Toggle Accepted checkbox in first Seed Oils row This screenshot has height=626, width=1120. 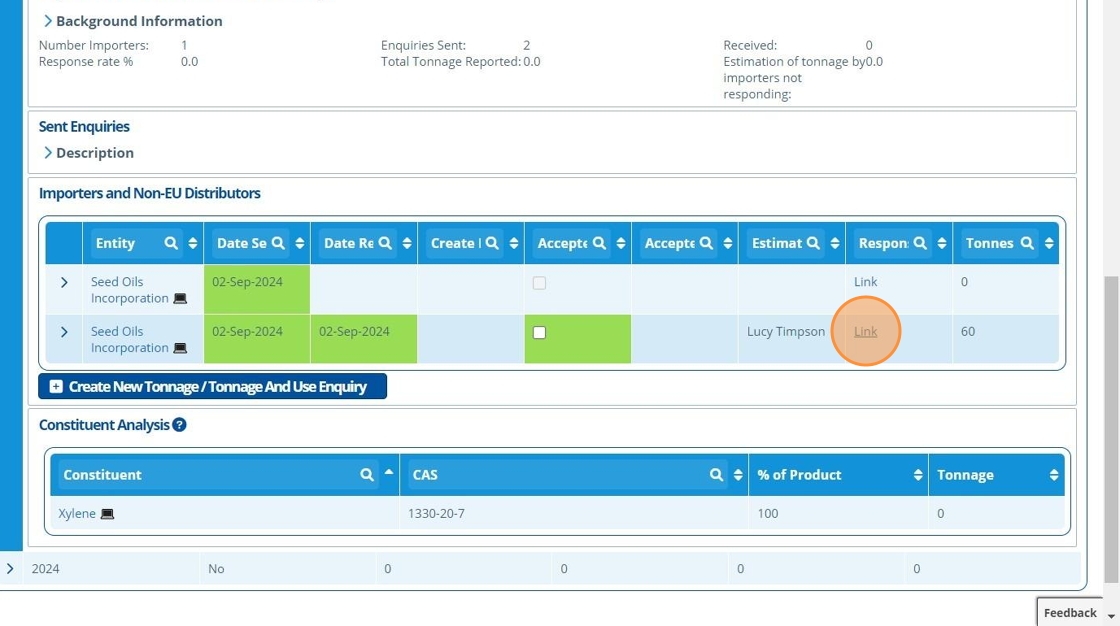pos(539,283)
